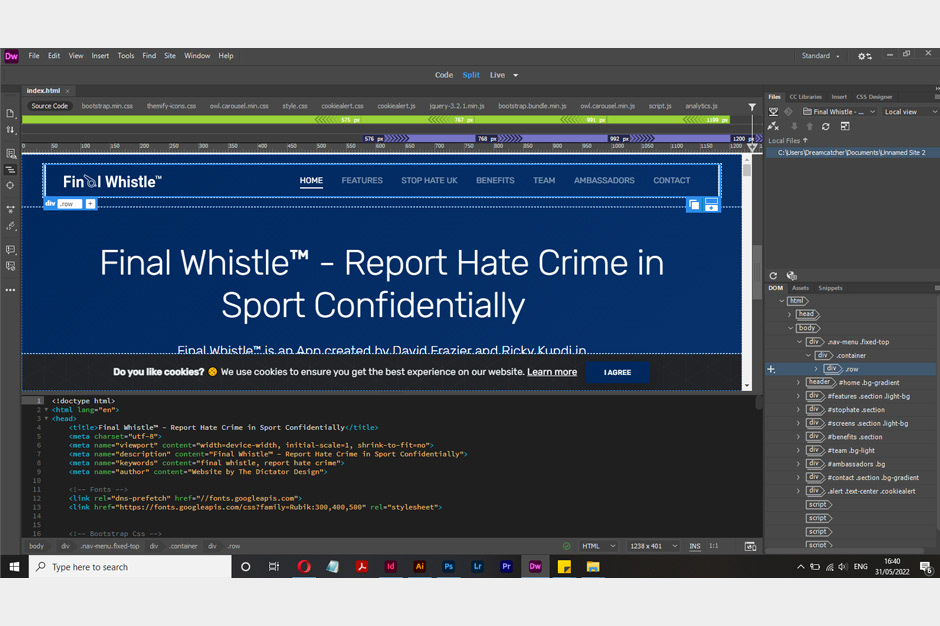940x626 pixels.
Task: Click the preview in browser icon in status bar
Action: tap(750, 546)
